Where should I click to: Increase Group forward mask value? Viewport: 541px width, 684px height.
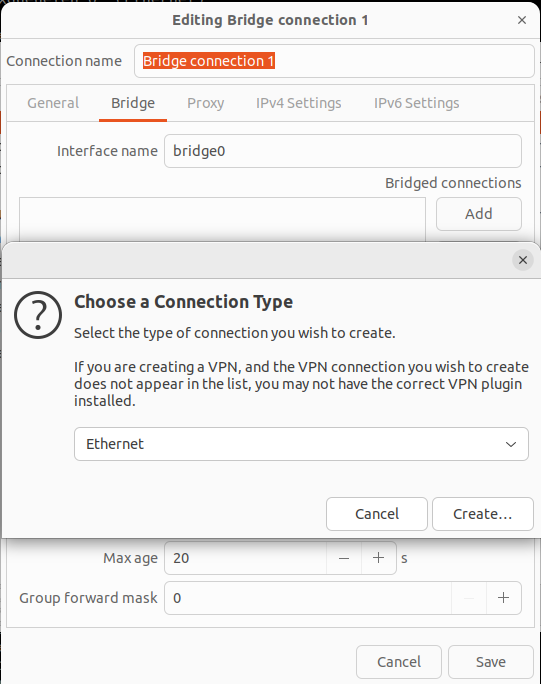coord(503,597)
